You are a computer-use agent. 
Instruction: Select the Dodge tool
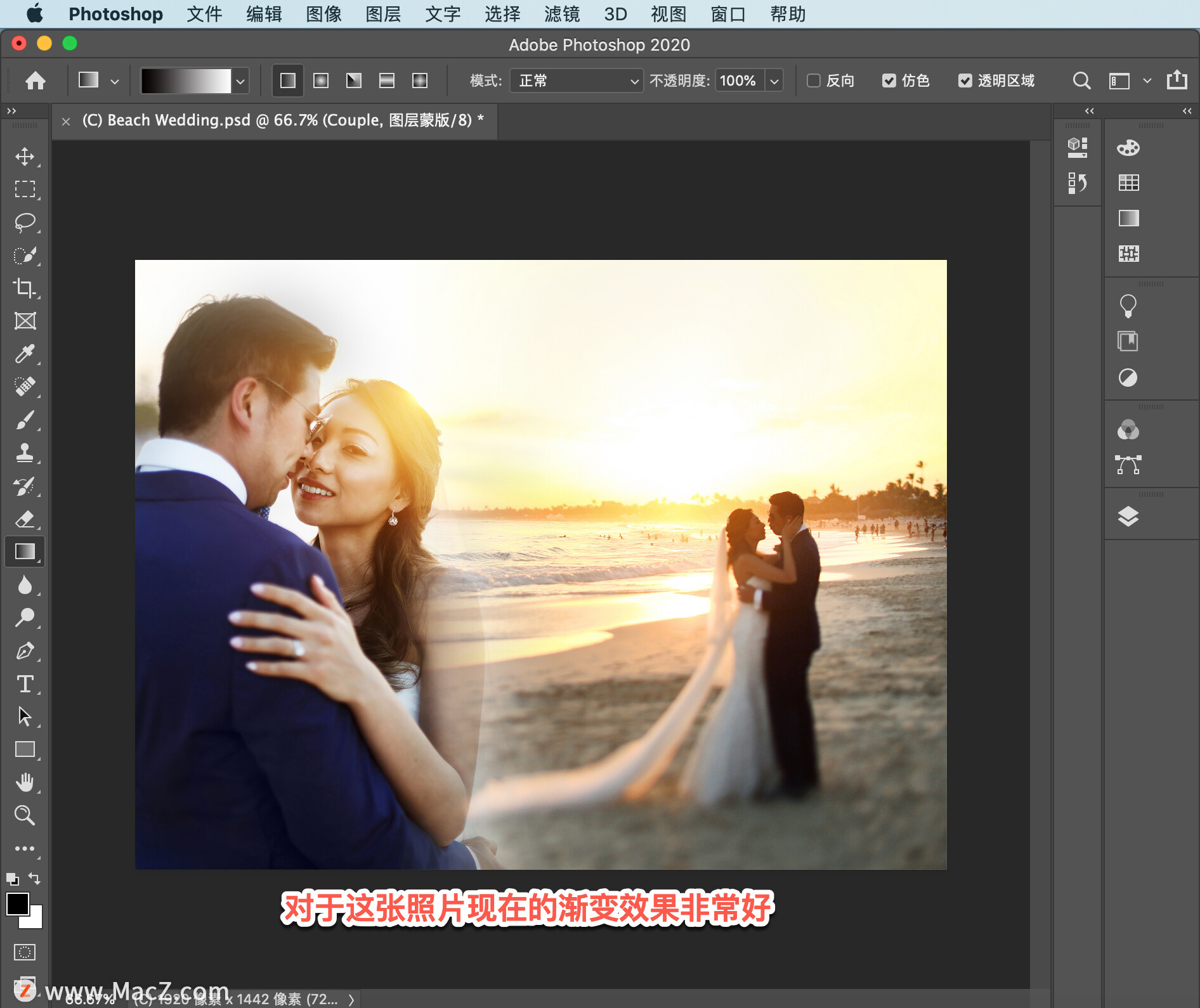pos(25,617)
